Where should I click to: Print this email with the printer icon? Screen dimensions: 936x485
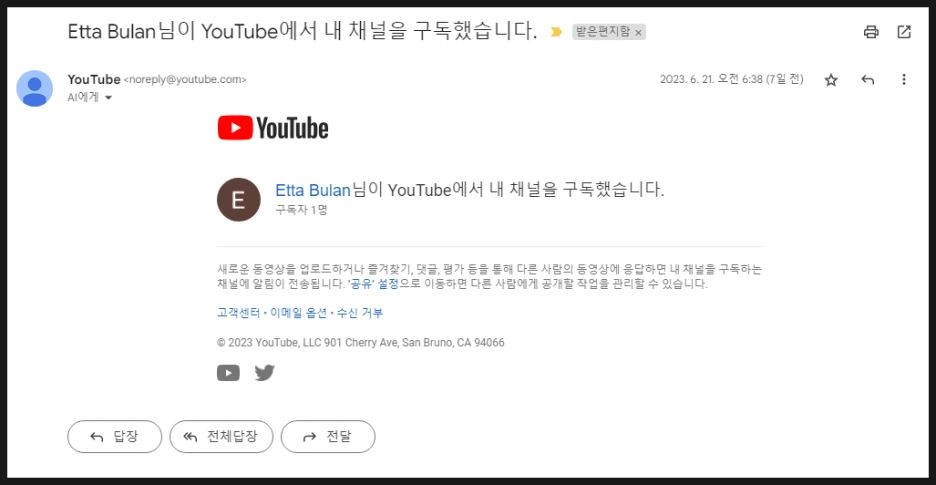tap(871, 32)
